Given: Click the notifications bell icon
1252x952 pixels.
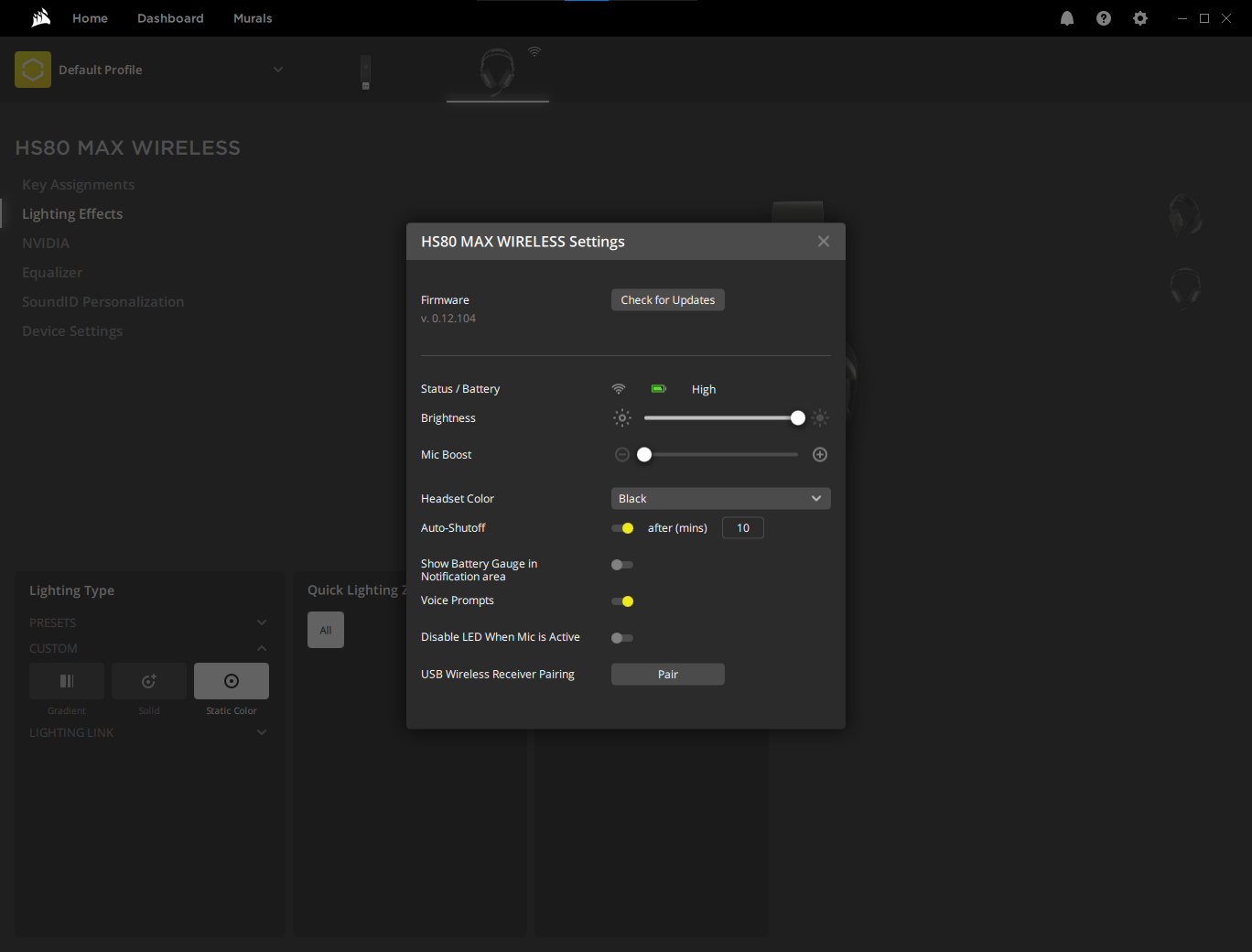Looking at the screenshot, I should click(1067, 18).
